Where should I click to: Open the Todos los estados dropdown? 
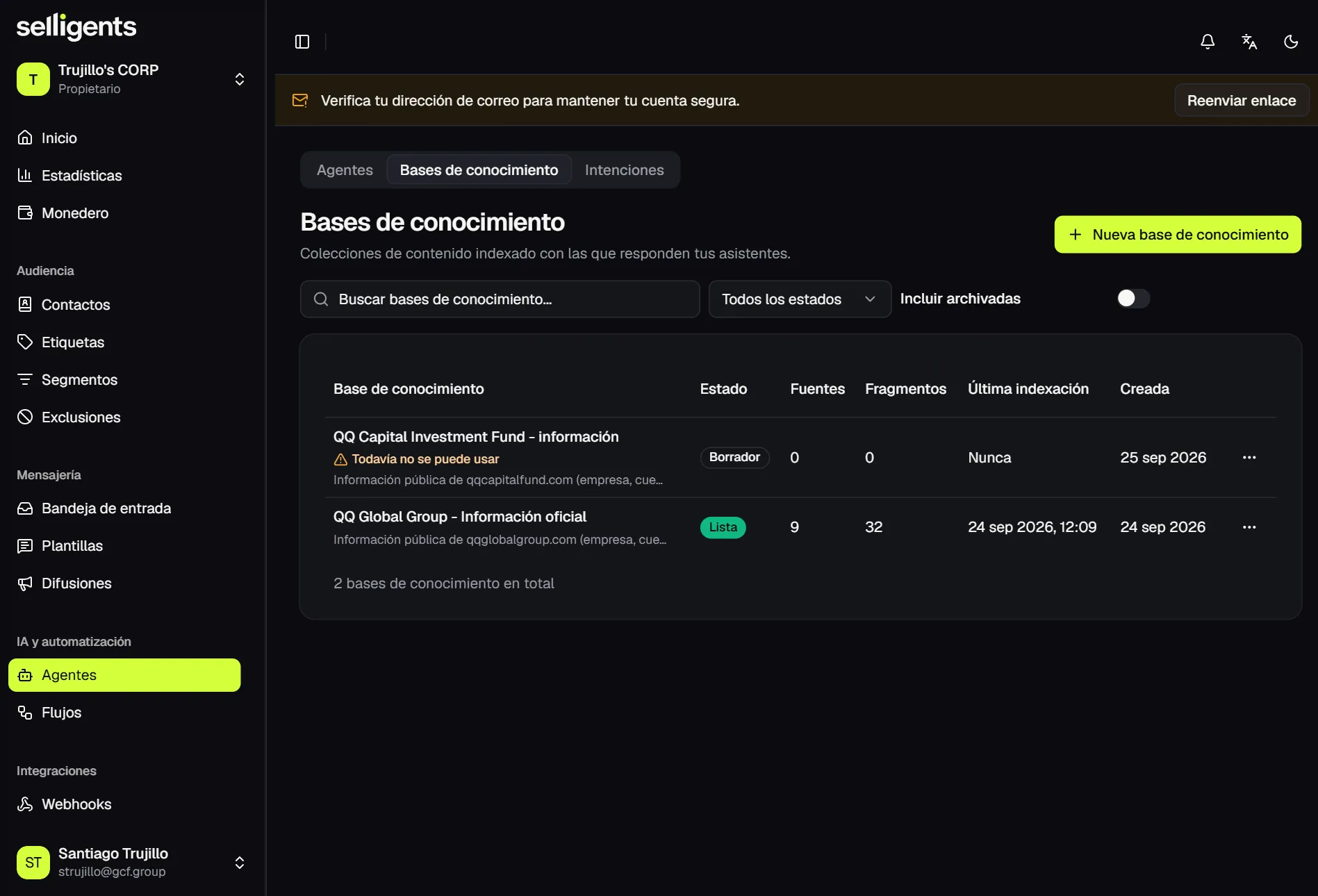[x=800, y=299]
